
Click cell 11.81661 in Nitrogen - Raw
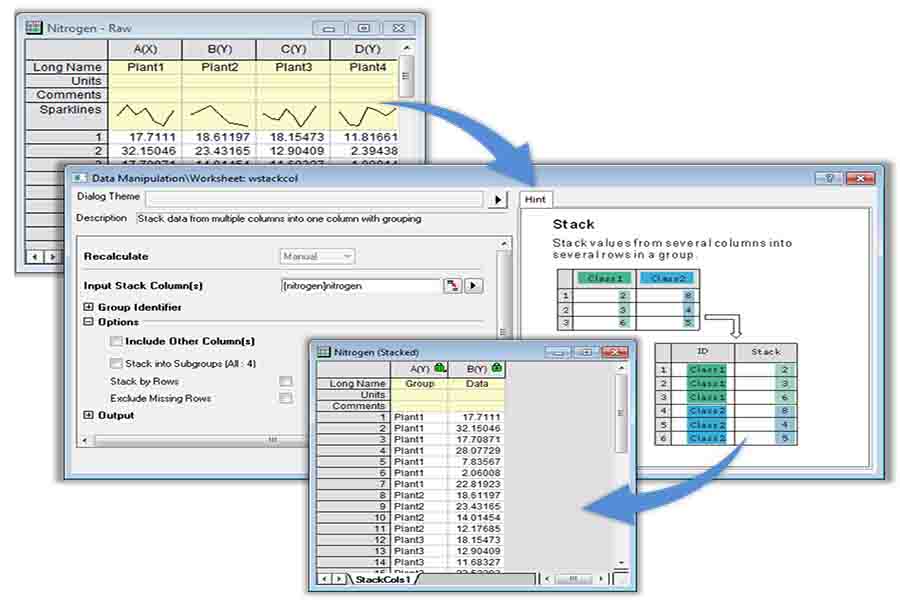tap(364, 137)
